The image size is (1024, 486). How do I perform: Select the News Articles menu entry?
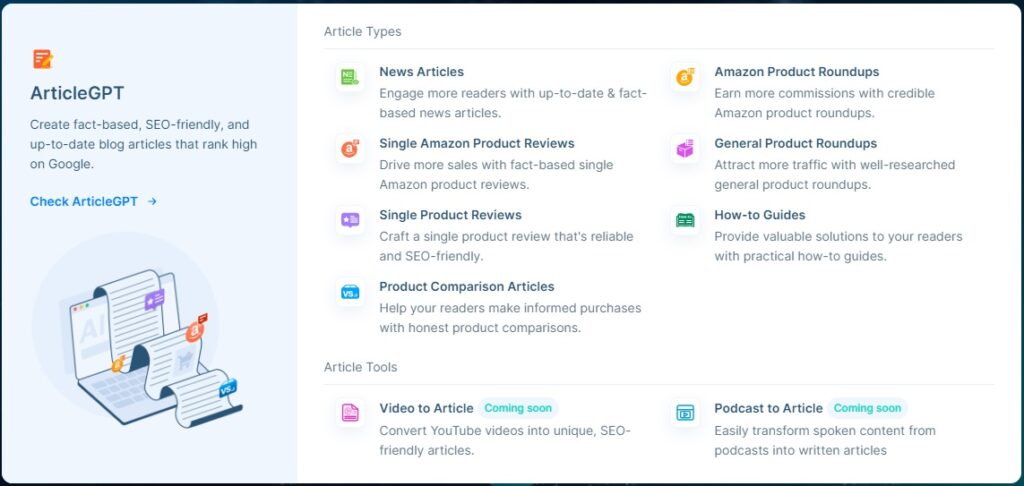(x=421, y=72)
